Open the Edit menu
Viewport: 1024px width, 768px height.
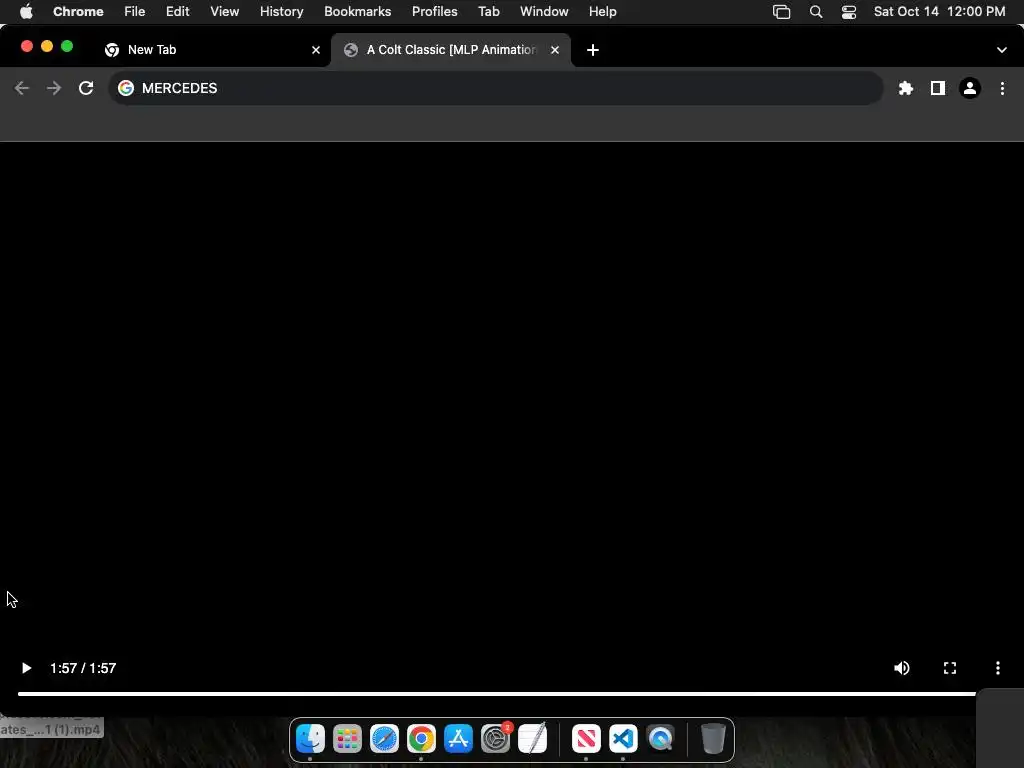pos(177,11)
